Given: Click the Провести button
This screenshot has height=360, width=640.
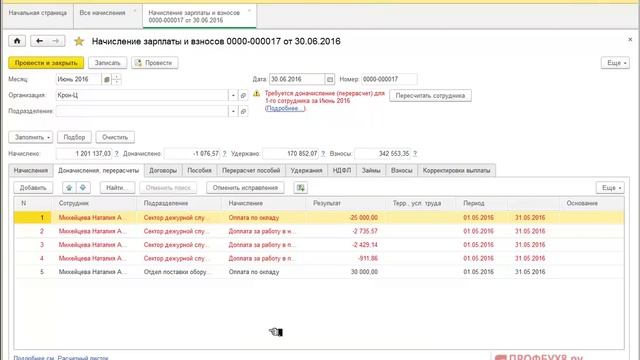Looking at the screenshot, I should [154, 63].
